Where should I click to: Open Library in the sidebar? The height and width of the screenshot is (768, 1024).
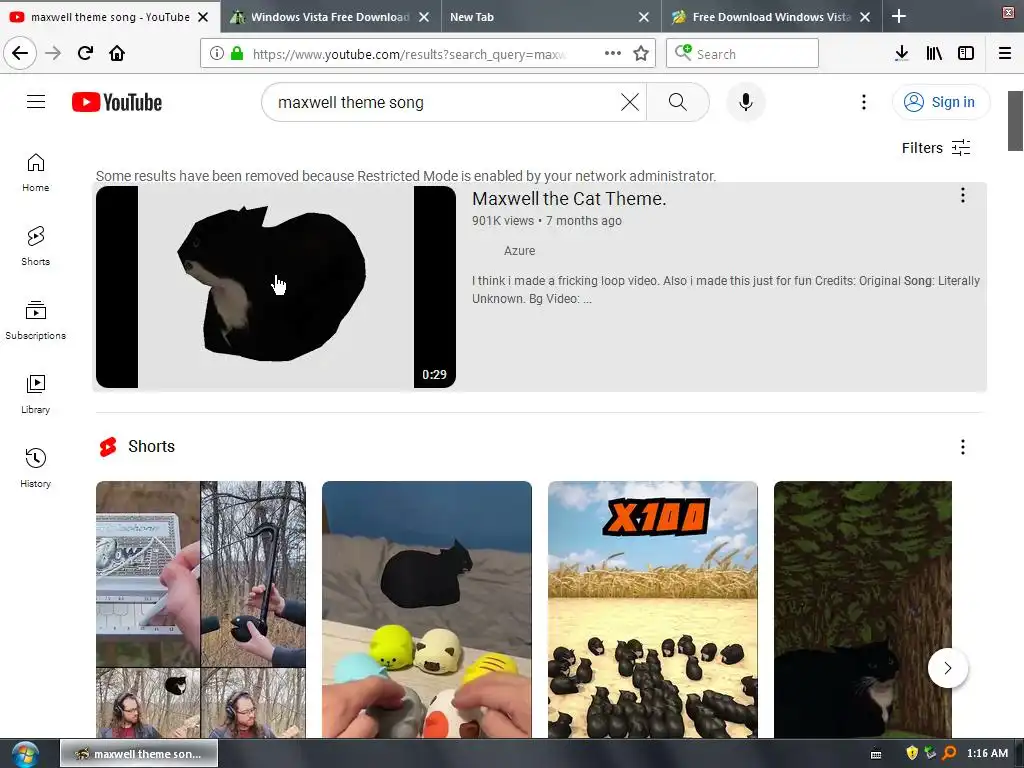point(36,394)
